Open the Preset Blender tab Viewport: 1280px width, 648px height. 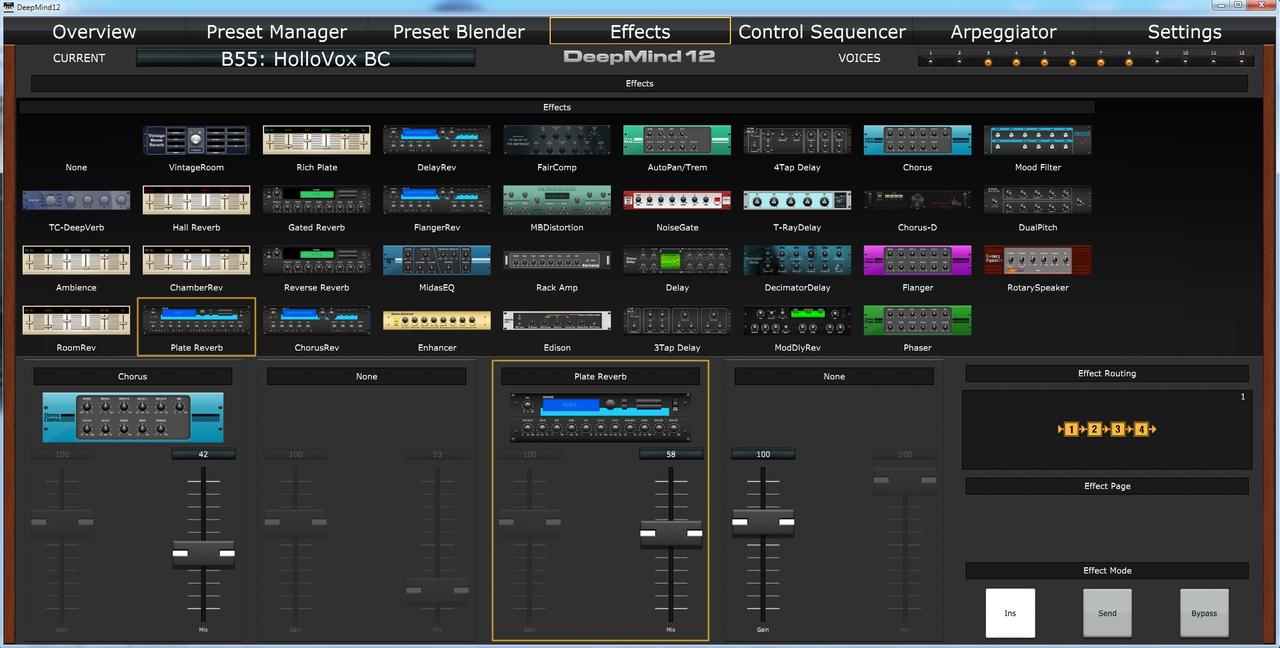pyautogui.click(x=458, y=31)
